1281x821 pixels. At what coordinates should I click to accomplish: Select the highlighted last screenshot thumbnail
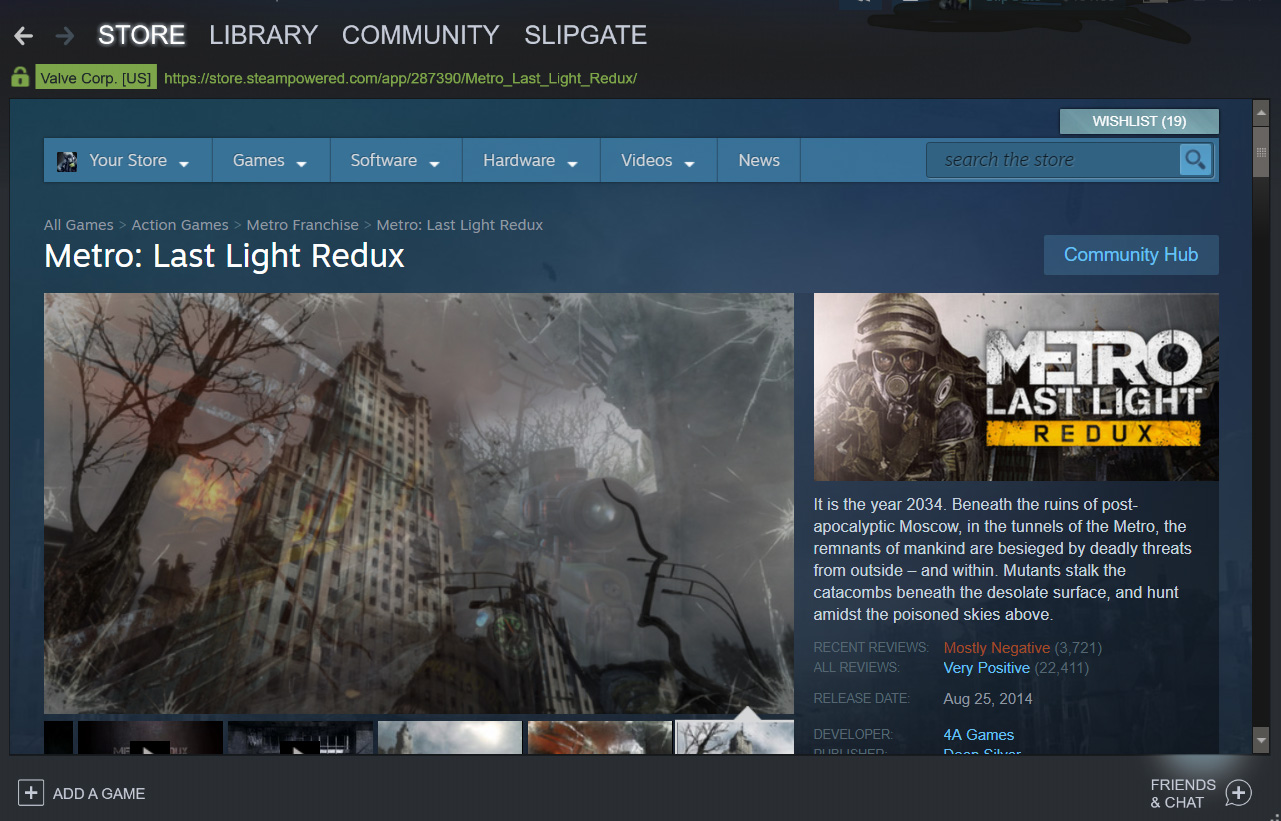tap(735, 738)
